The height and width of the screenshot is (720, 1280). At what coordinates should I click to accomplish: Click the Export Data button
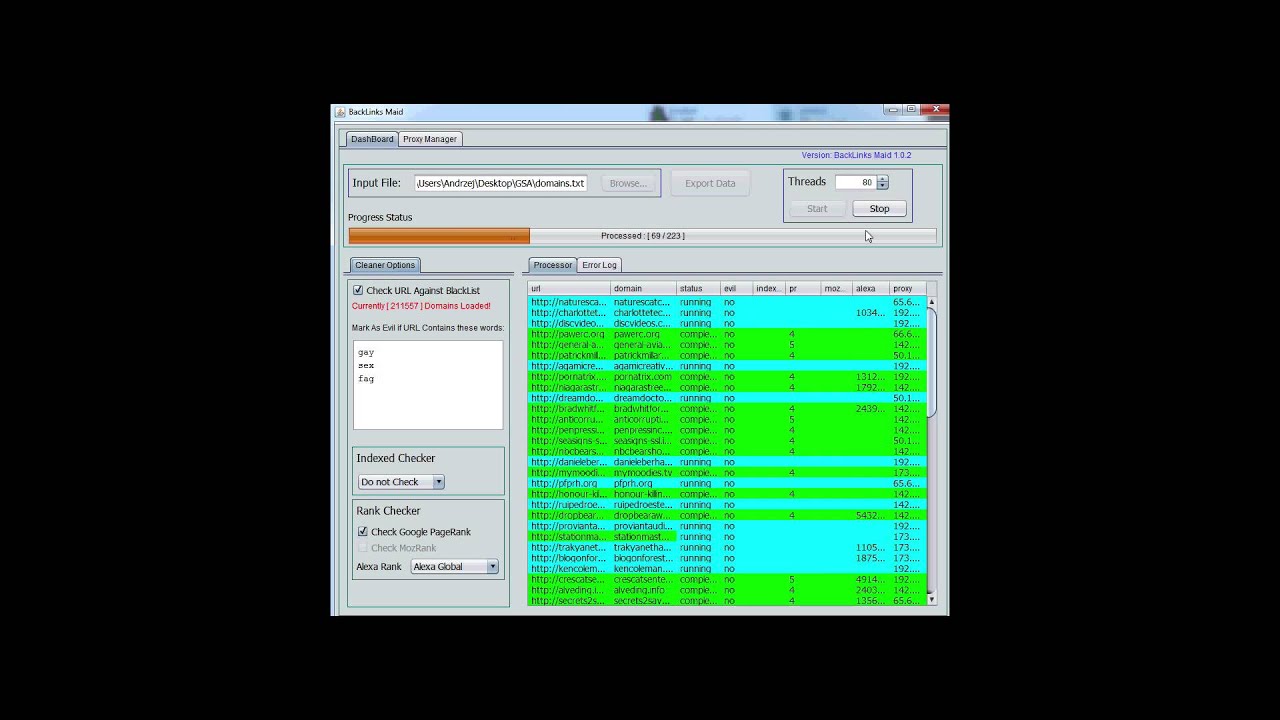(x=710, y=183)
